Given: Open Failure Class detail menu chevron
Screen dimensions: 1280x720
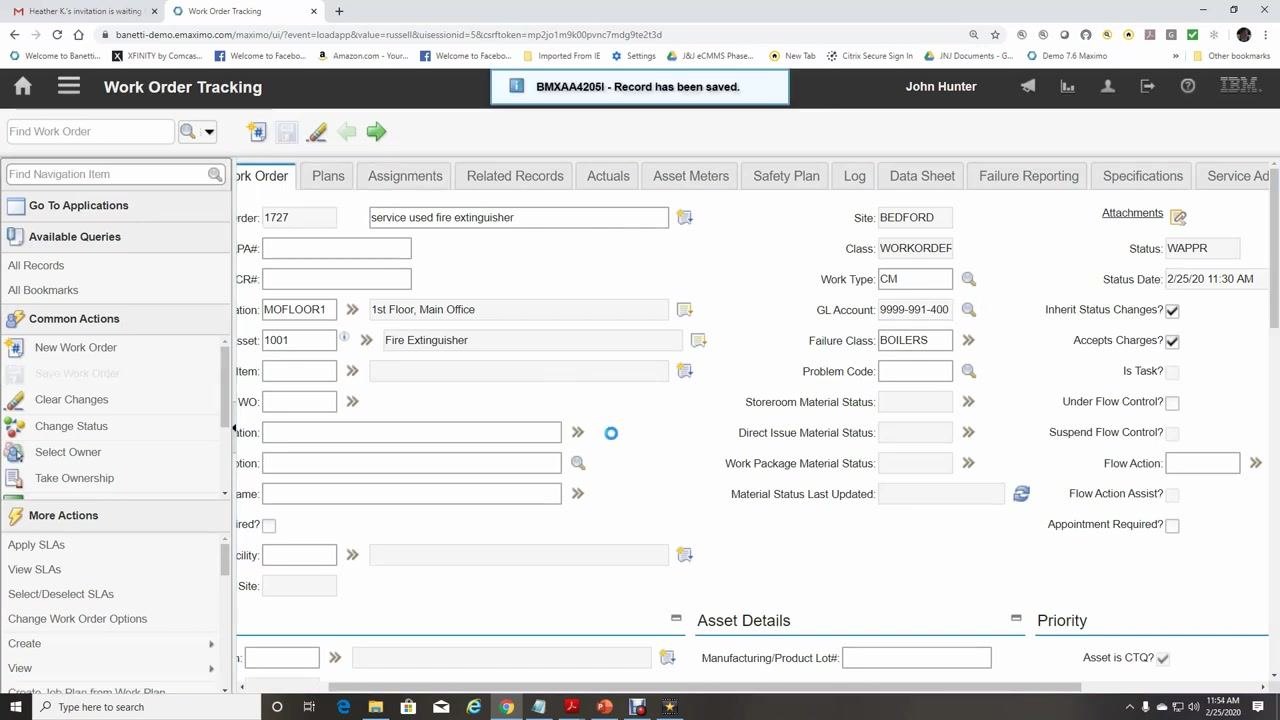Looking at the screenshot, I should tap(968, 340).
